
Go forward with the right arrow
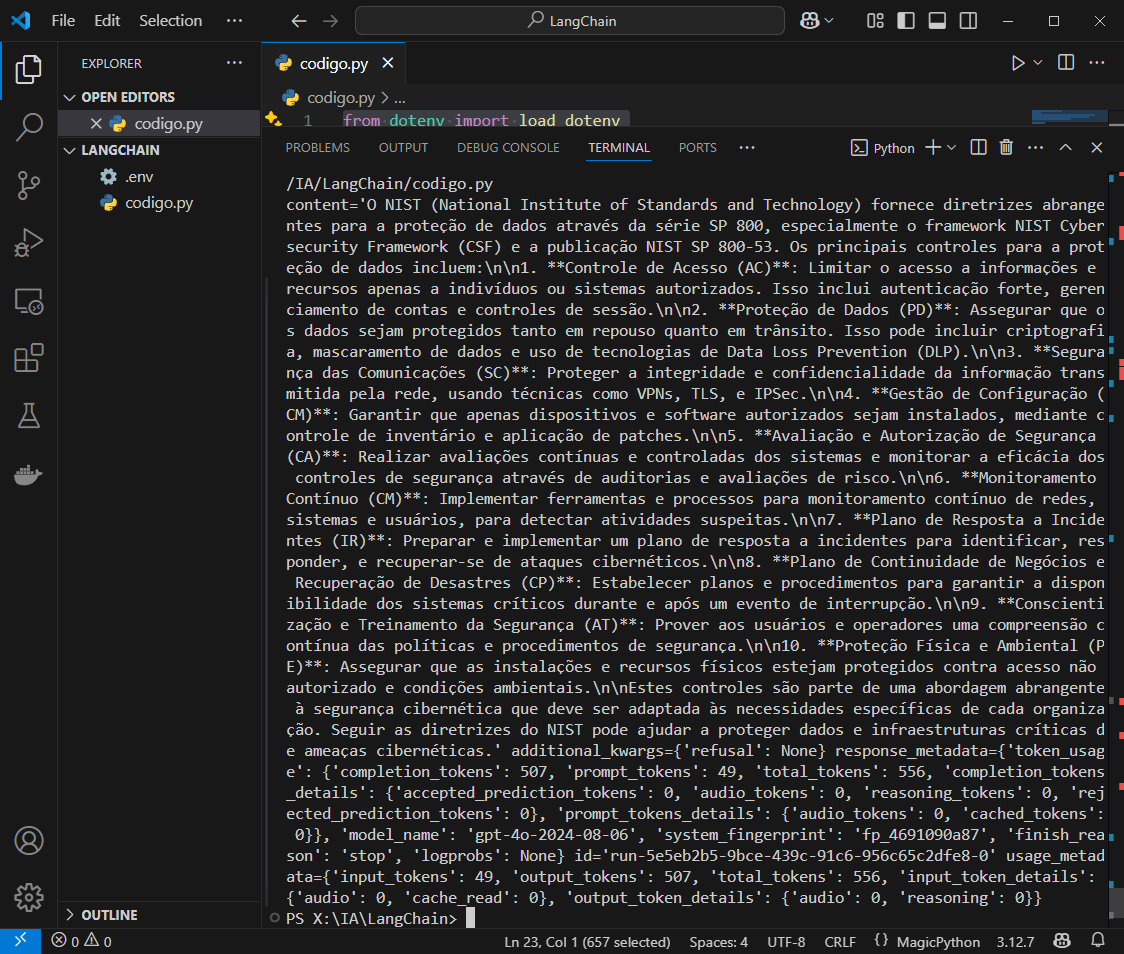point(330,21)
